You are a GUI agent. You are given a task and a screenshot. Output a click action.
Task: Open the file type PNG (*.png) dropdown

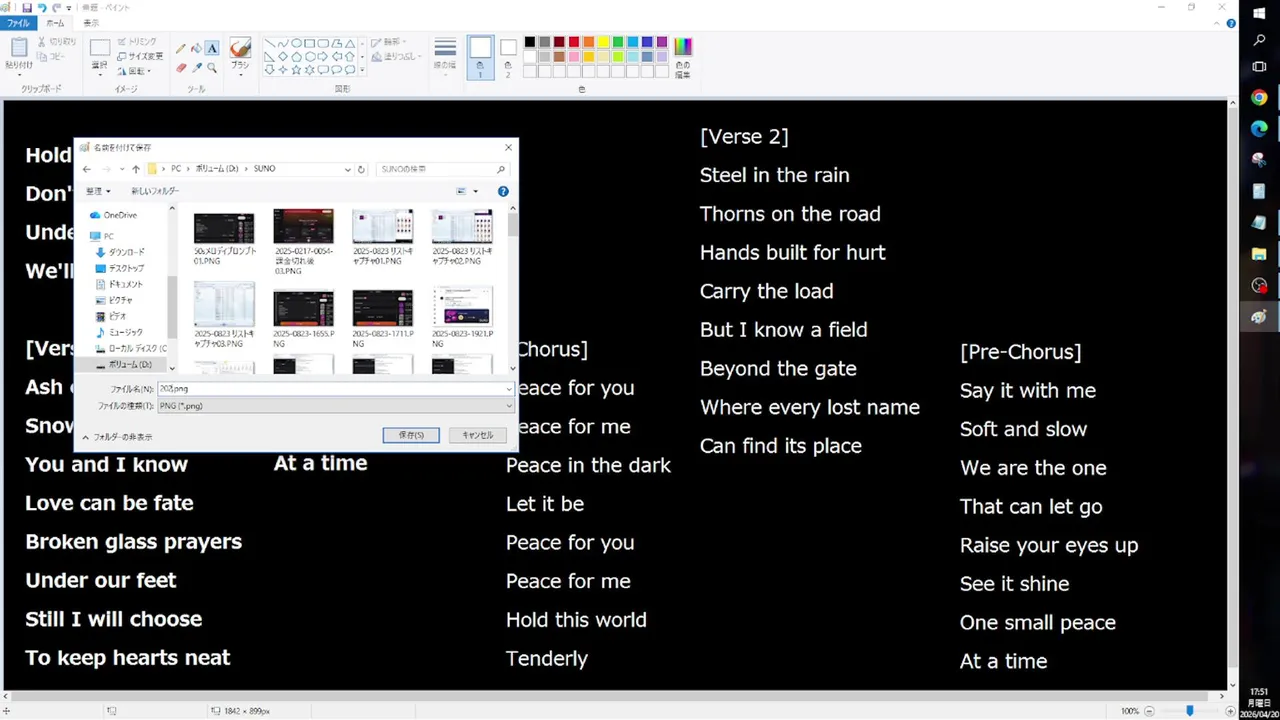pos(336,406)
